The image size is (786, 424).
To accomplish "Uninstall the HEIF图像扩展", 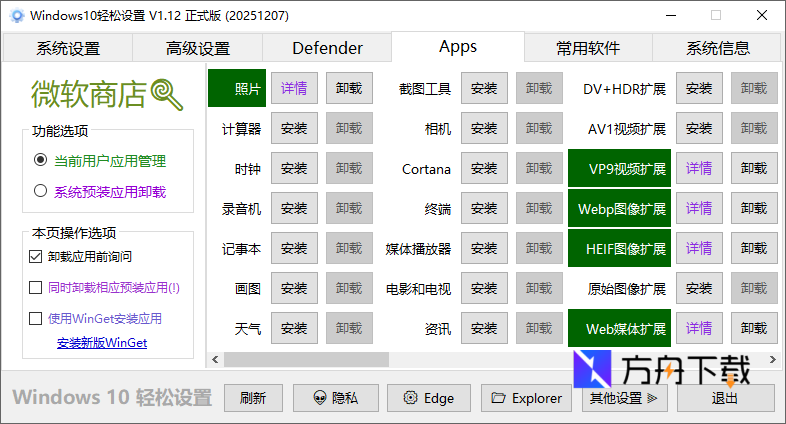I will pyautogui.click(x=754, y=249).
